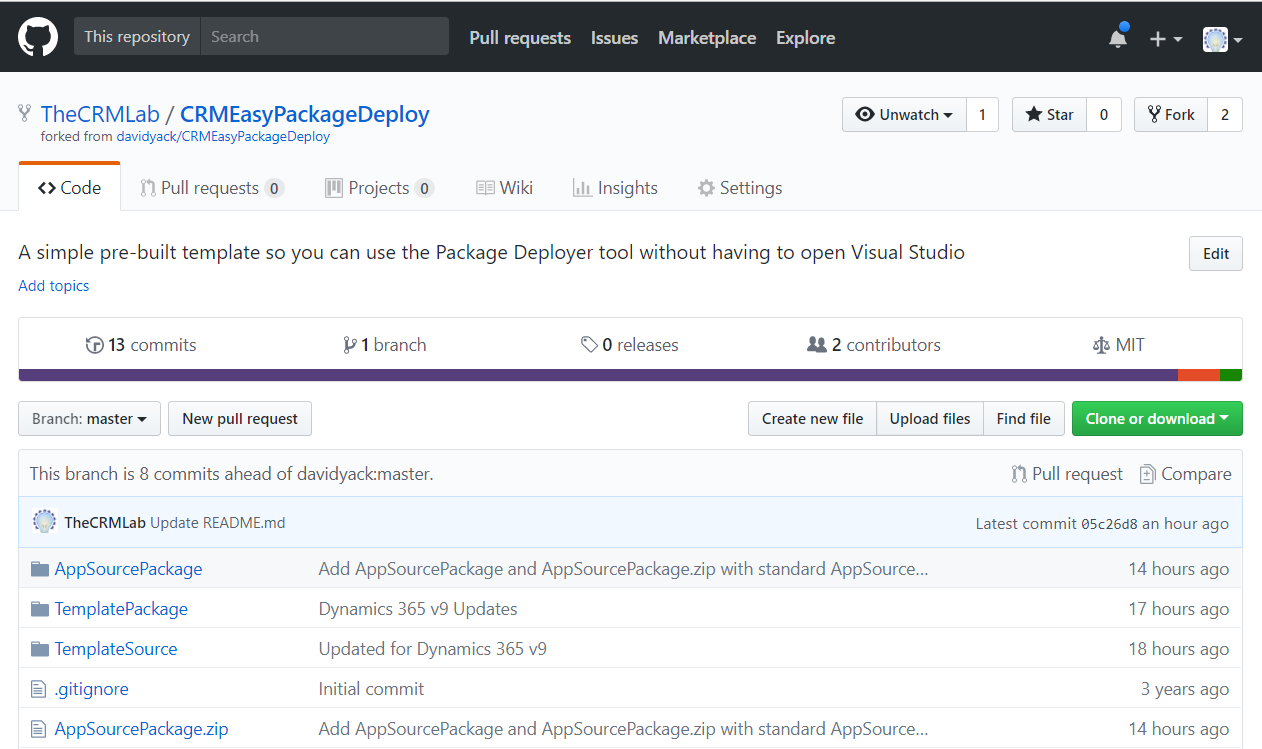The width and height of the screenshot is (1262, 749).
Task: Open the create-new dropdown beside your avatar
Action: point(1164,37)
